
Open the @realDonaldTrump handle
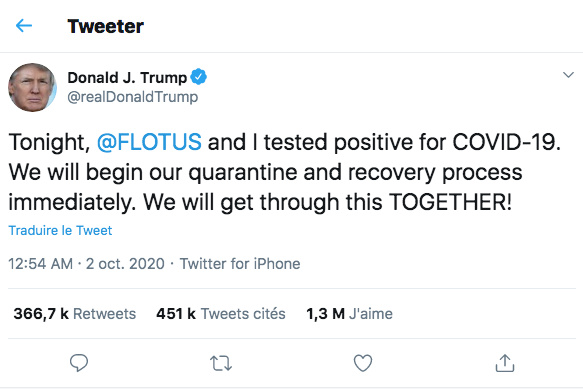point(133,97)
